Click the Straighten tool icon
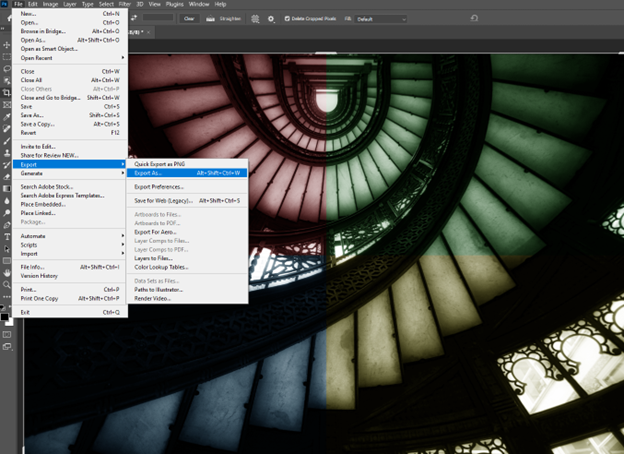Viewport: 624px width, 454px height. coord(210,19)
